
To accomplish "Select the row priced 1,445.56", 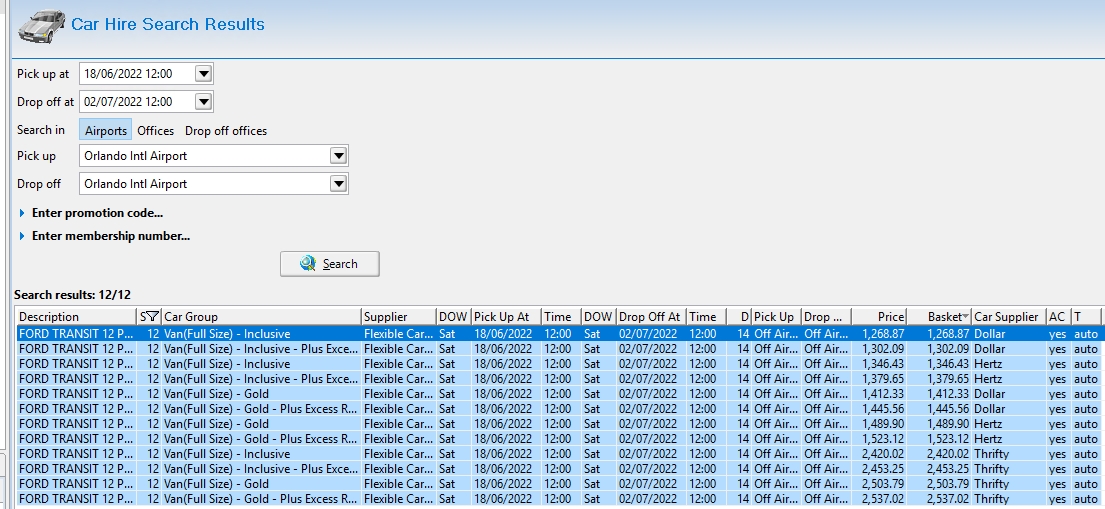I will point(557,409).
